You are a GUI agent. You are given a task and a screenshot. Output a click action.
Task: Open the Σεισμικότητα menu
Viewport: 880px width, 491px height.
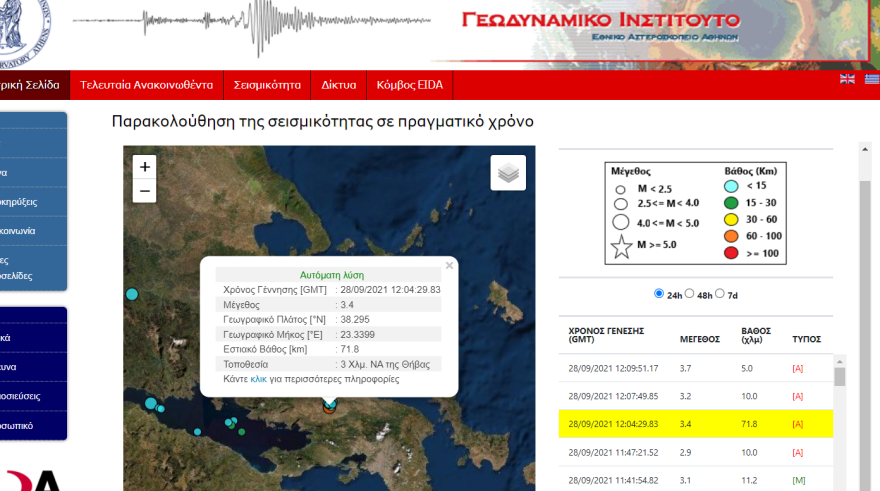click(x=267, y=85)
